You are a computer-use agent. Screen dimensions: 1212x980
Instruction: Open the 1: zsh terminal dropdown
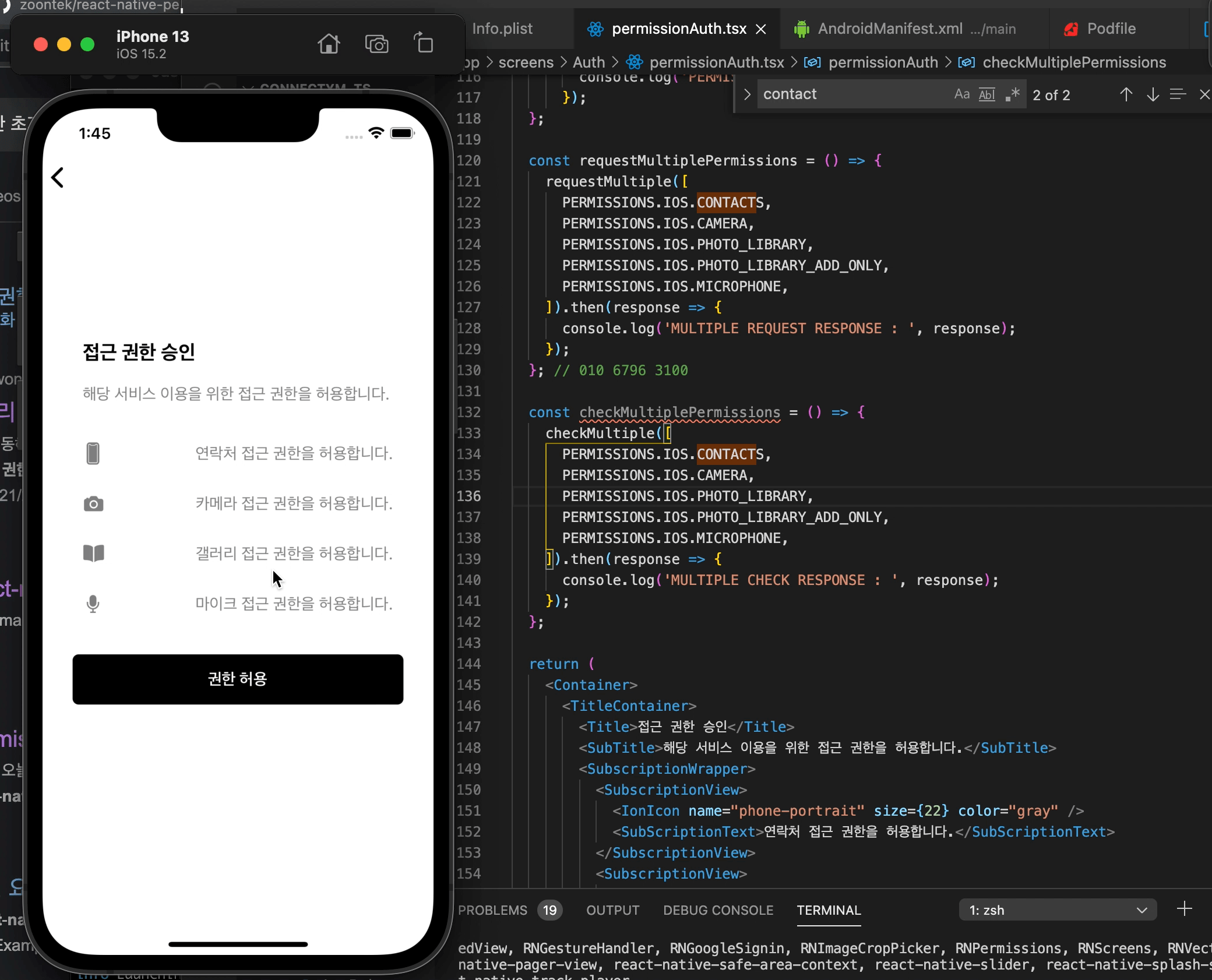pos(1058,910)
